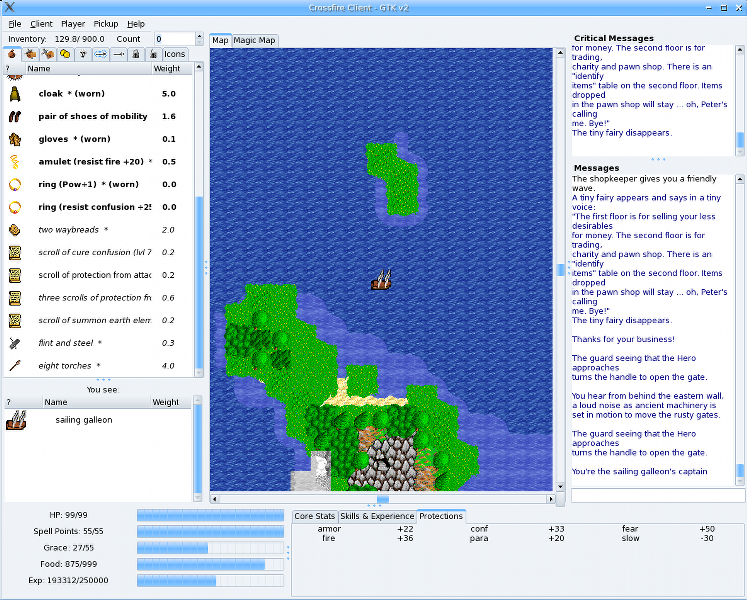Switch to the Skills & Experience tab

pos(377,516)
